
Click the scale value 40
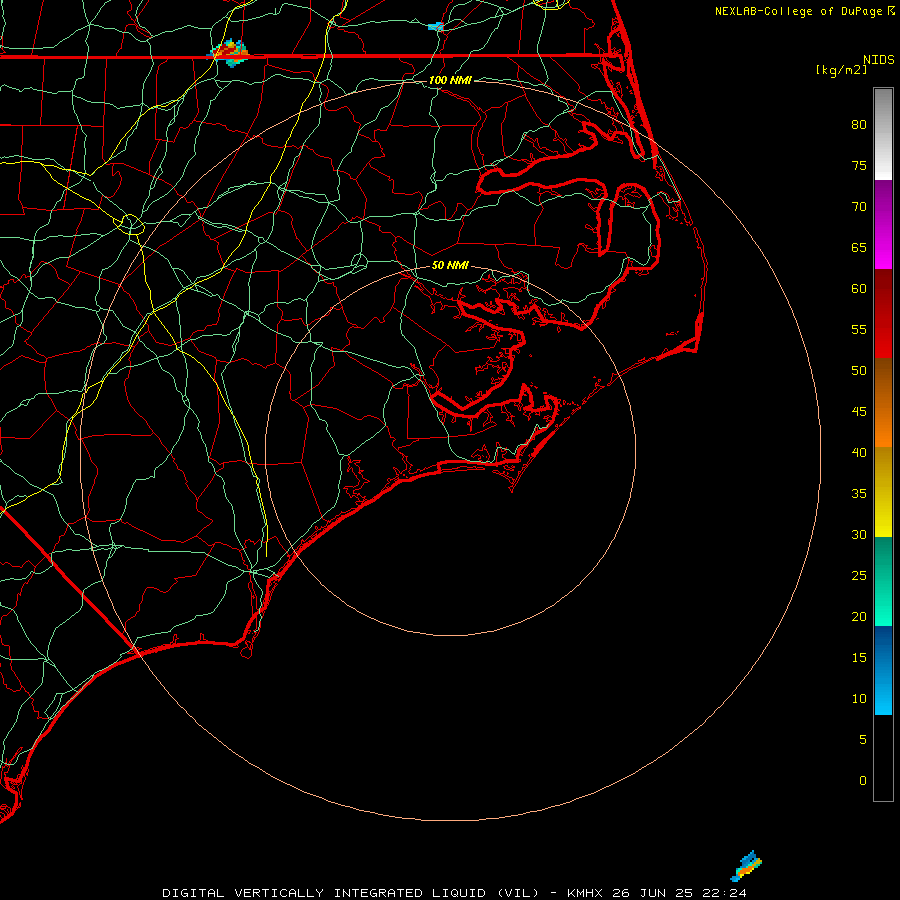click(x=859, y=453)
